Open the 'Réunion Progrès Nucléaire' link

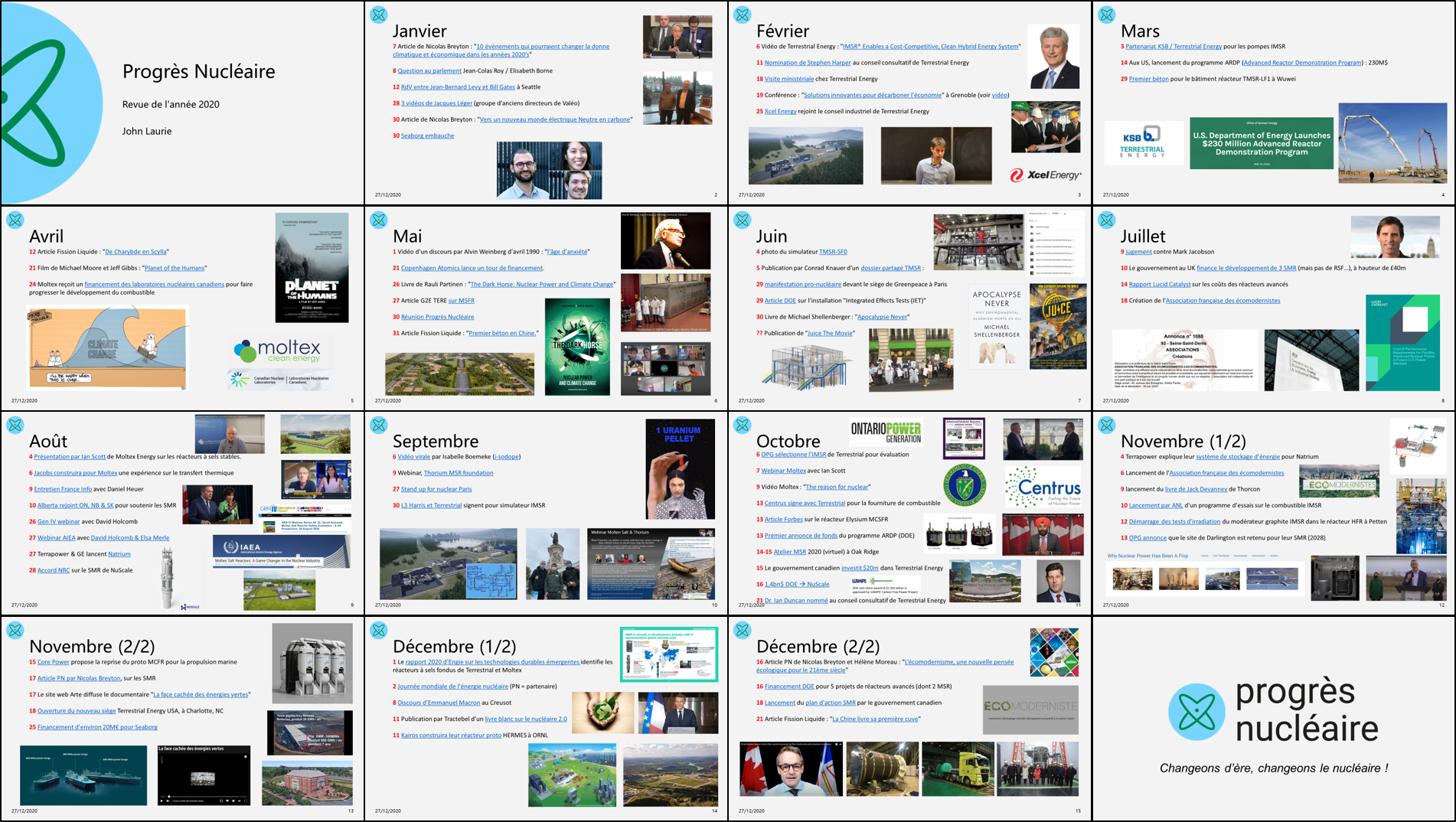pyautogui.click(x=437, y=317)
